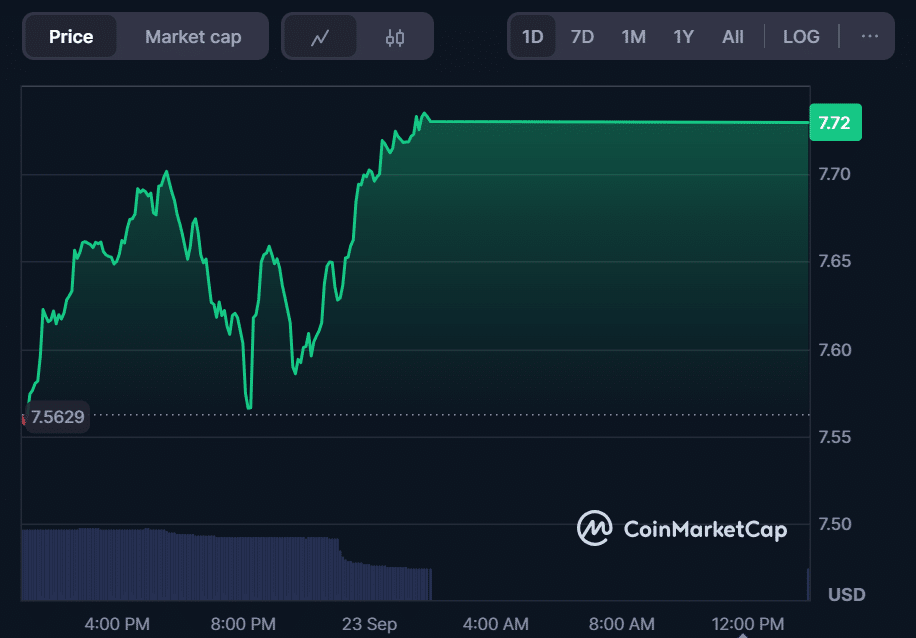Set time range to 1D
This screenshot has height=638, width=916.
[x=532, y=37]
